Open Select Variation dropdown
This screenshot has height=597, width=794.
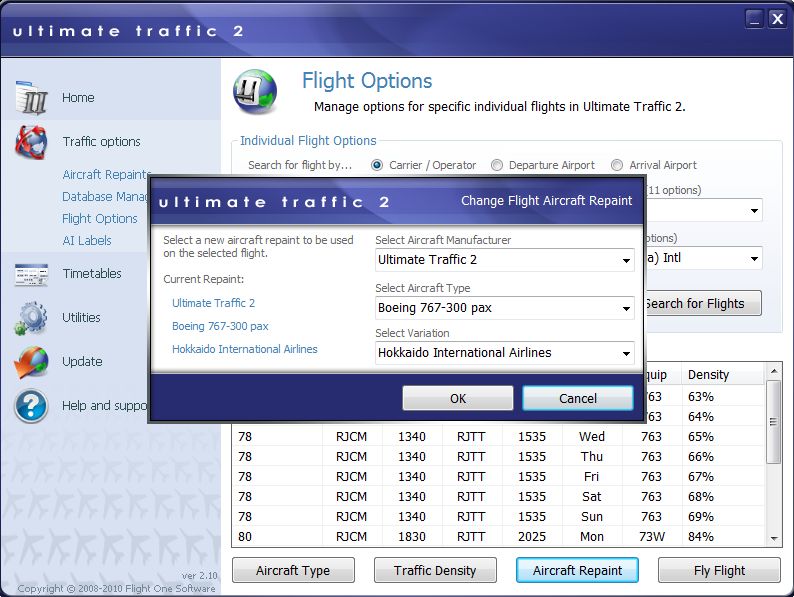pos(504,353)
